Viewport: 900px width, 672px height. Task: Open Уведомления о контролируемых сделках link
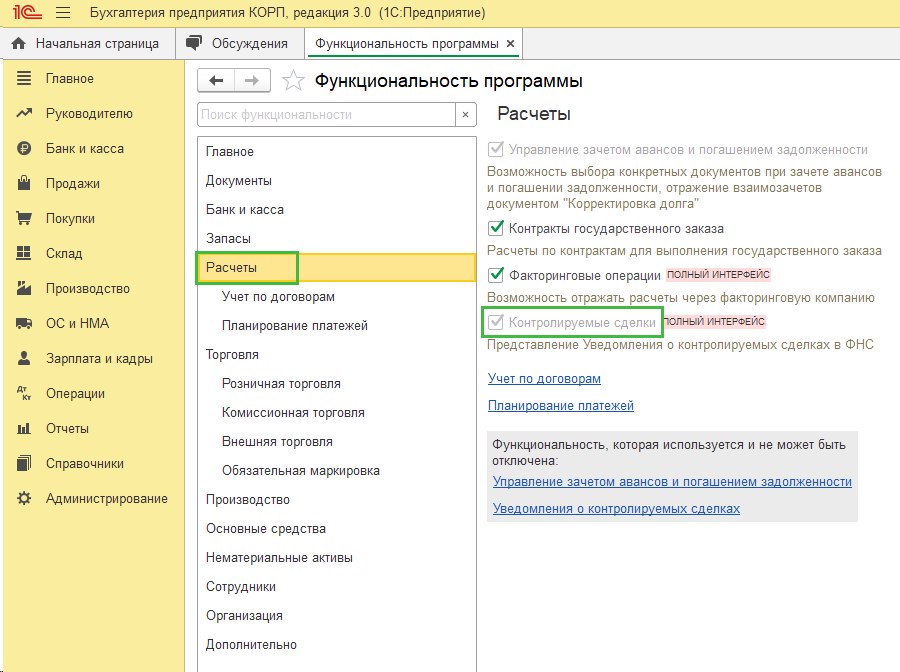pyautogui.click(x=616, y=509)
